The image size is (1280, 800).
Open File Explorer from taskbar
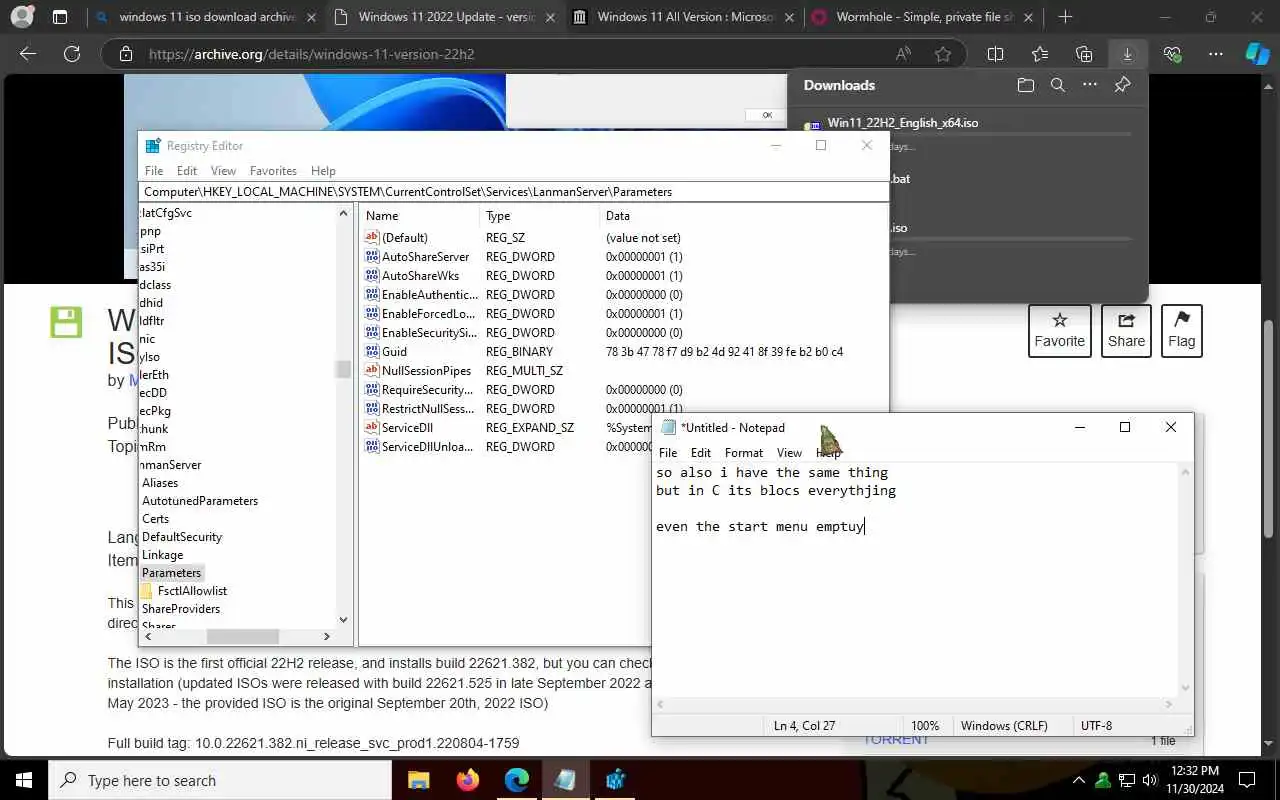[x=419, y=780]
